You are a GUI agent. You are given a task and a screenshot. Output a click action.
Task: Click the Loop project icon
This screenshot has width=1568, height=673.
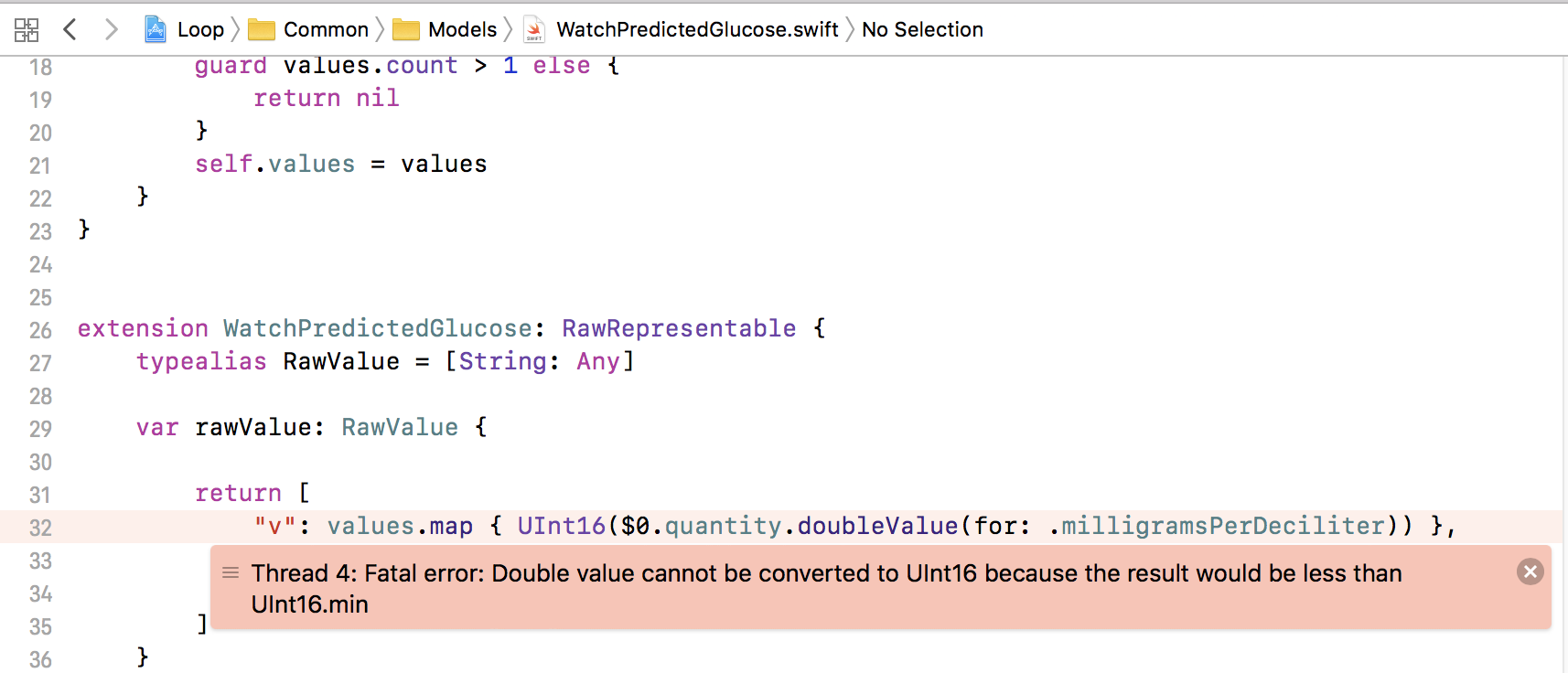156,29
